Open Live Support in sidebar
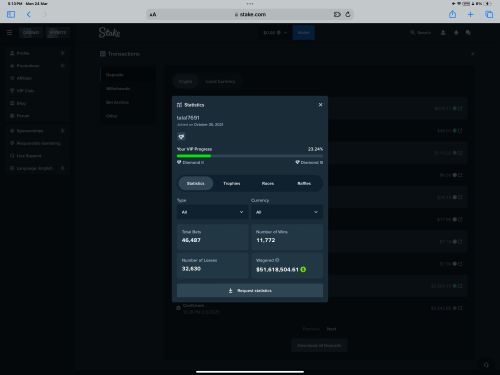The height and width of the screenshot is (375, 500). click(x=37, y=156)
